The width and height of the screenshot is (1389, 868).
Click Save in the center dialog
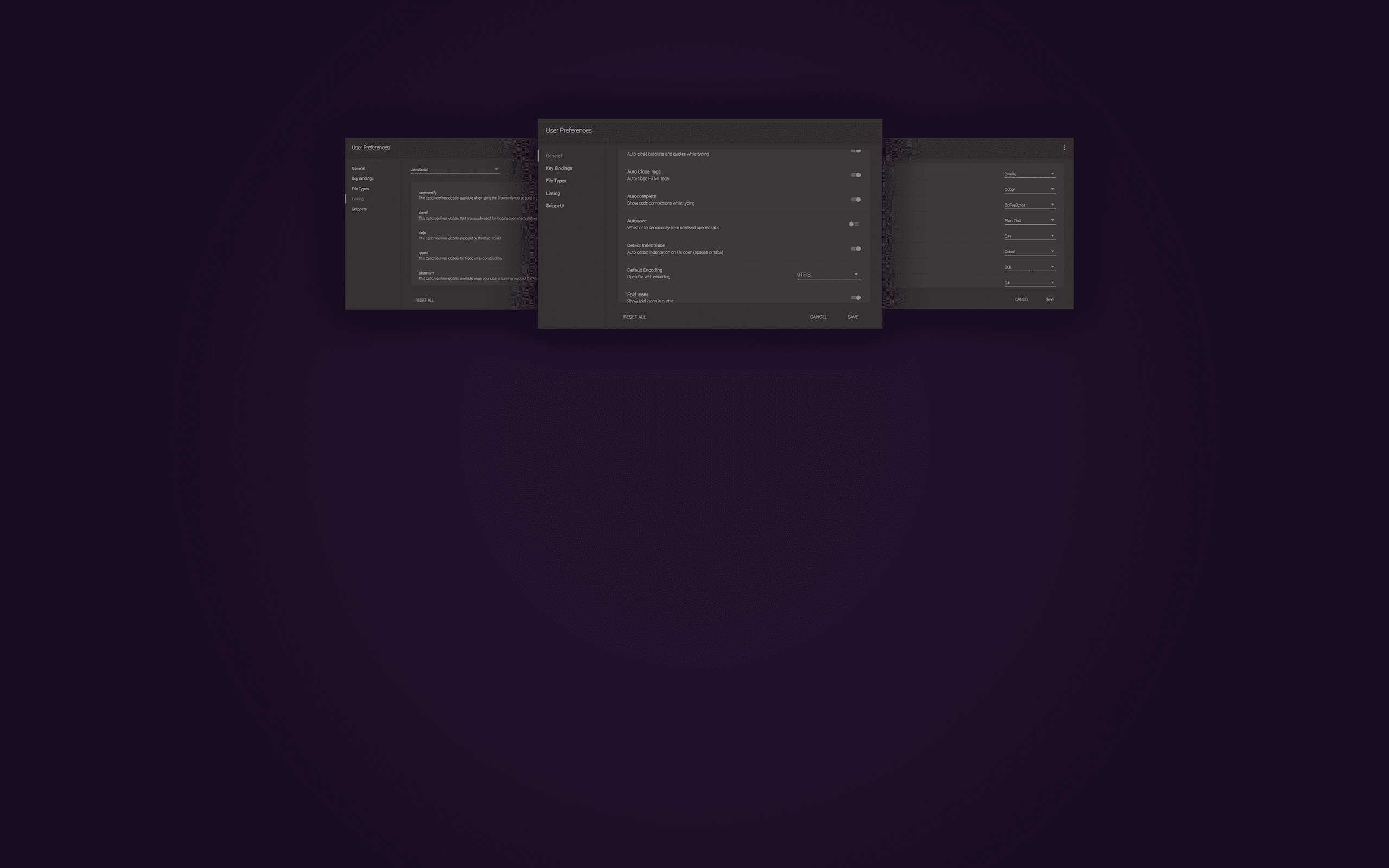point(852,317)
